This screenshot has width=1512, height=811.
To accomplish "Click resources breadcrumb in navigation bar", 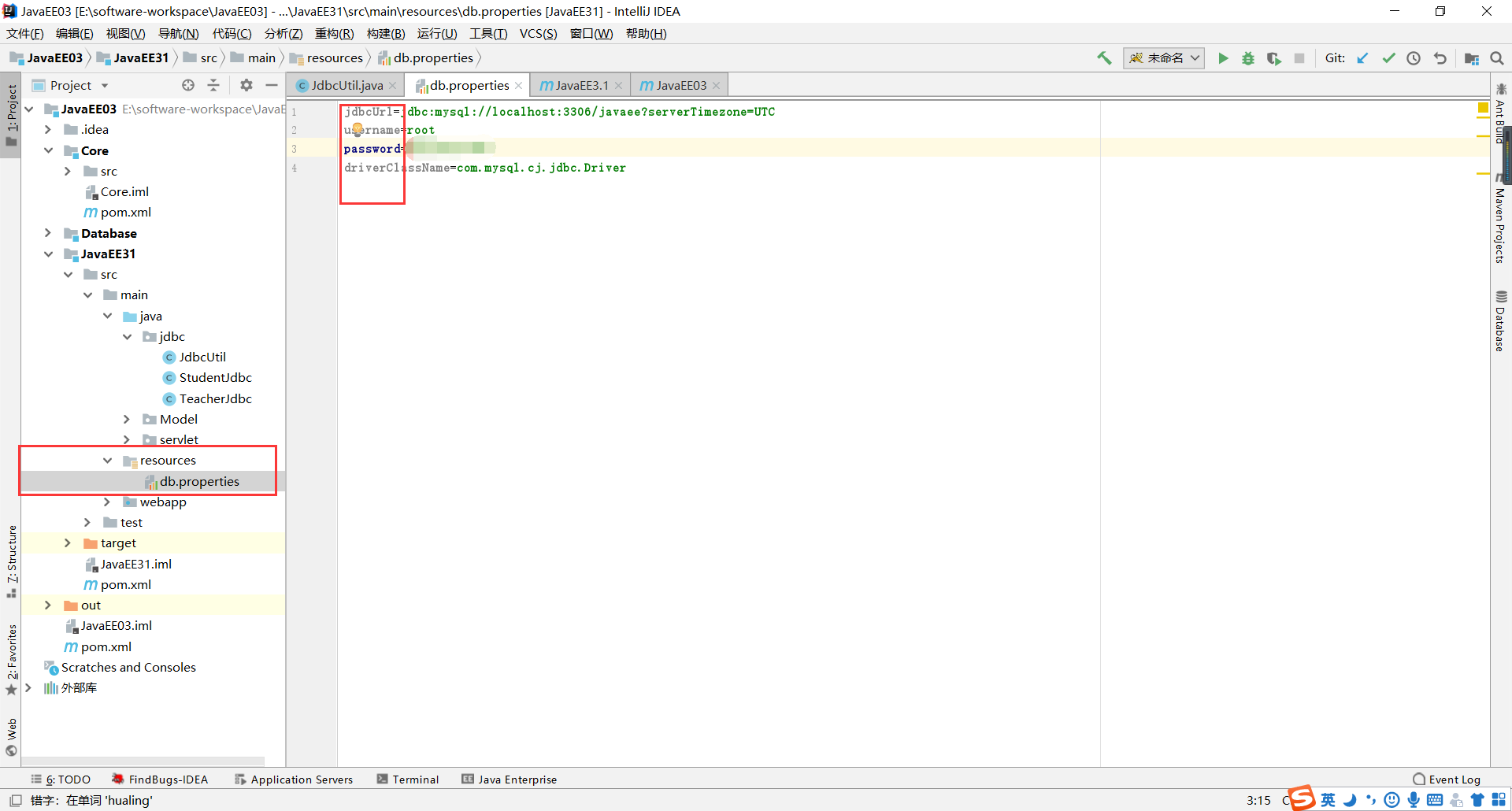I will click(335, 58).
